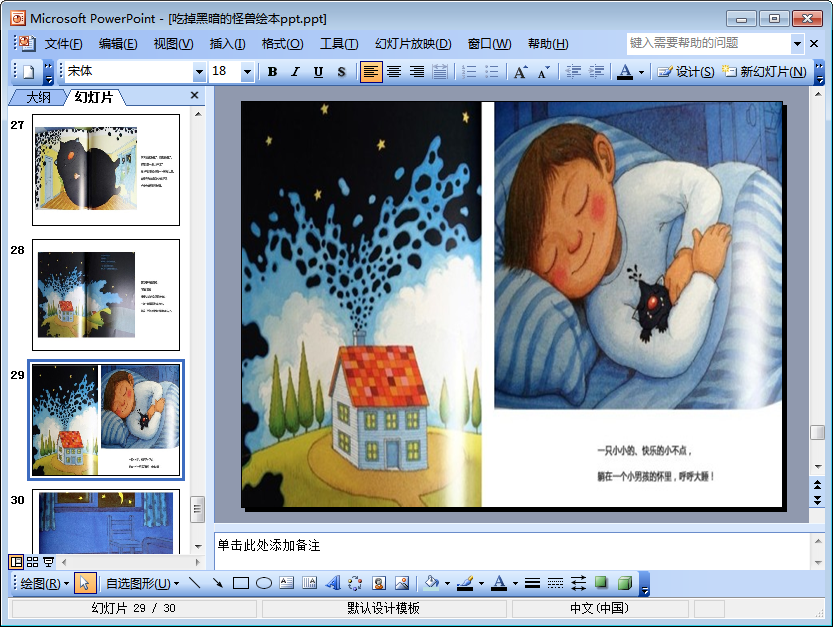The height and width of the screenshot is (627, 833).
Task: Open the fill color dropdown arrow
Action: pos(447,583)
